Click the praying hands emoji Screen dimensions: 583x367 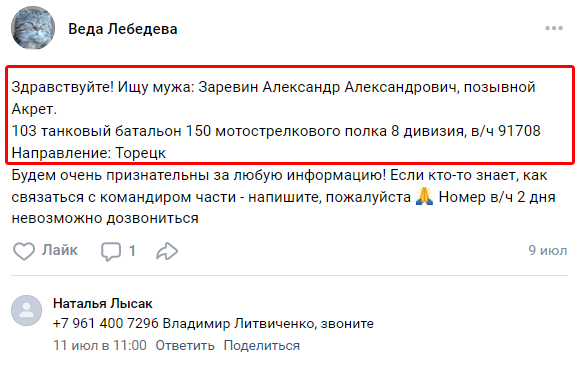[x=424, y=197]
